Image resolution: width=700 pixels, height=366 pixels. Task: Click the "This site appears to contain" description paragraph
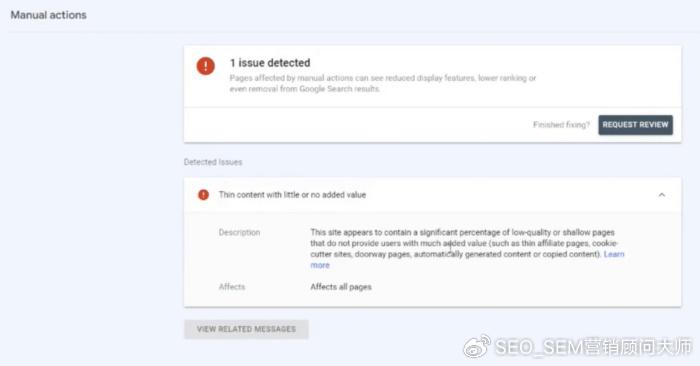[467, 249]
